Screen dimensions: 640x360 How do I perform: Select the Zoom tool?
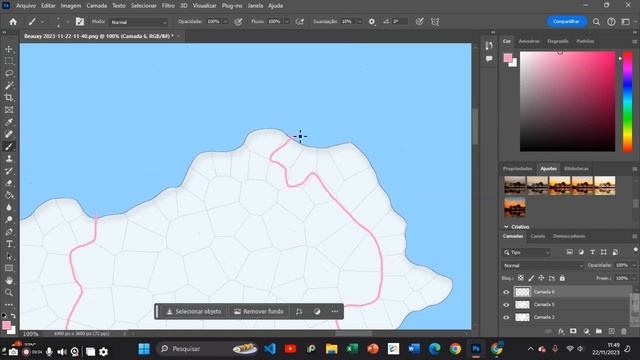tap(9, 293)
